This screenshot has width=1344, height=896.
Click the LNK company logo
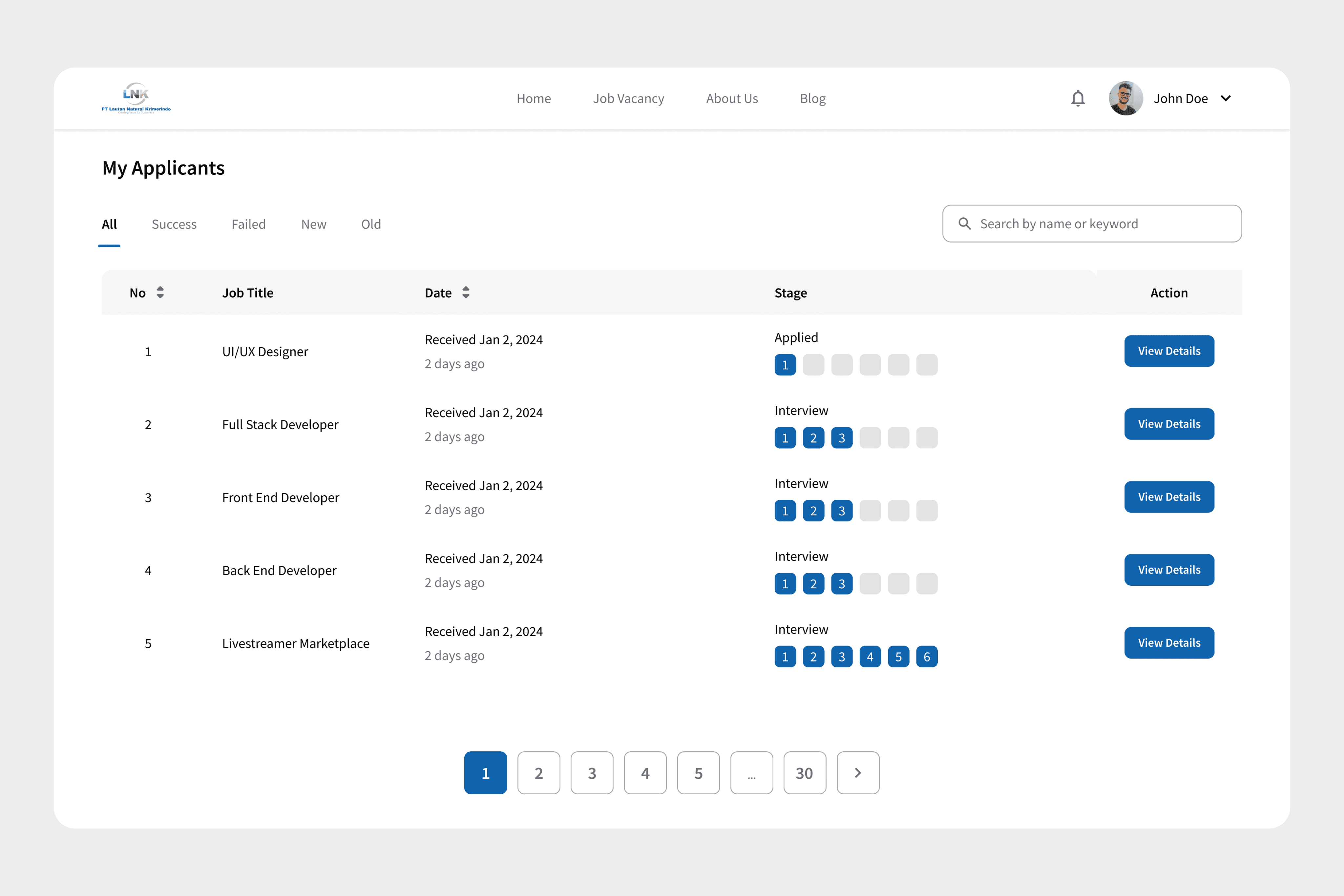point(136,98)
